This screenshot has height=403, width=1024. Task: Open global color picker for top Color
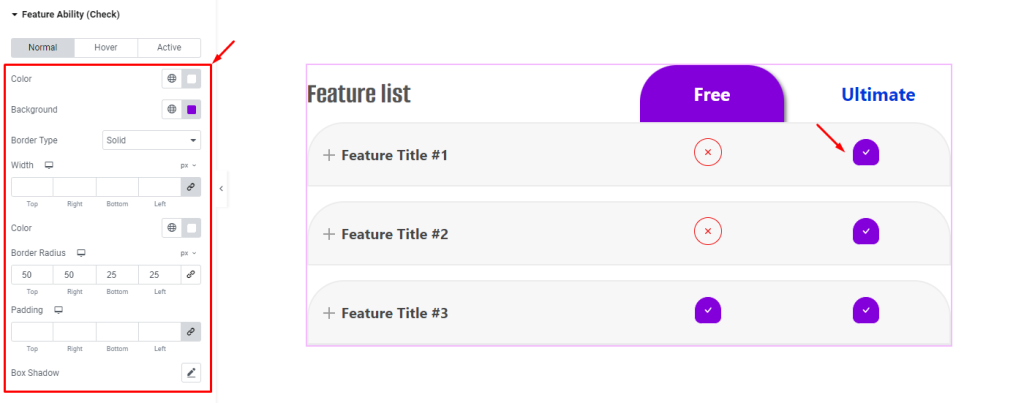tap(172, 78)
